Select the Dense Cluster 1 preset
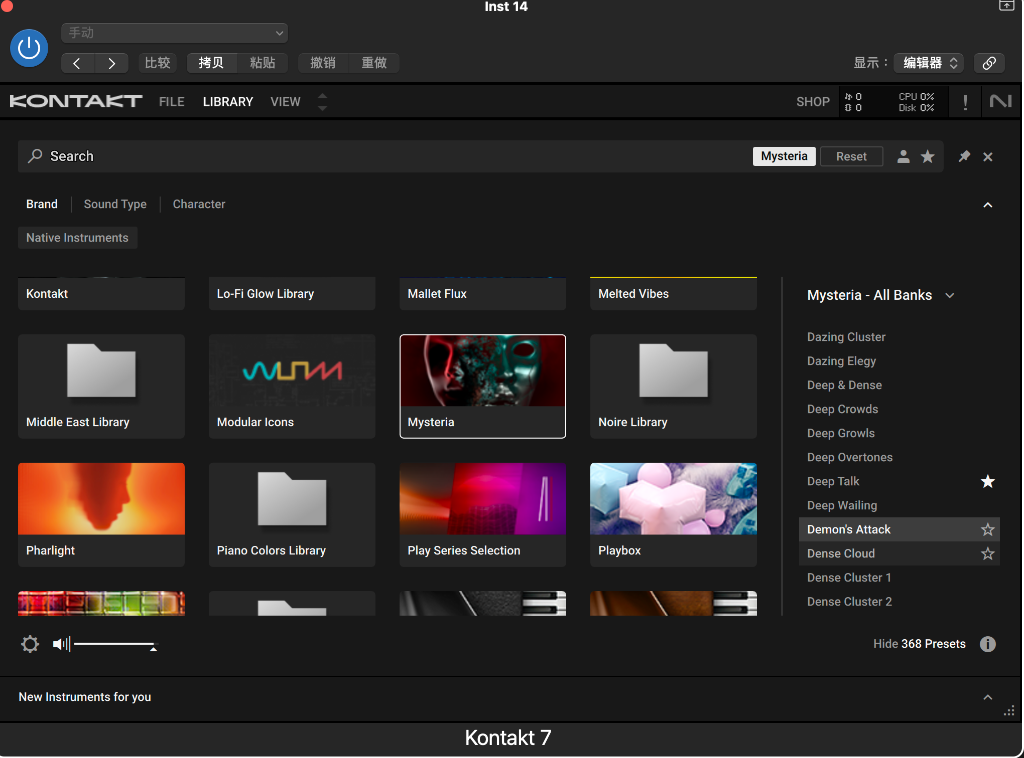1024x758 pixels. pyautogui.click(x=849, y=578)
